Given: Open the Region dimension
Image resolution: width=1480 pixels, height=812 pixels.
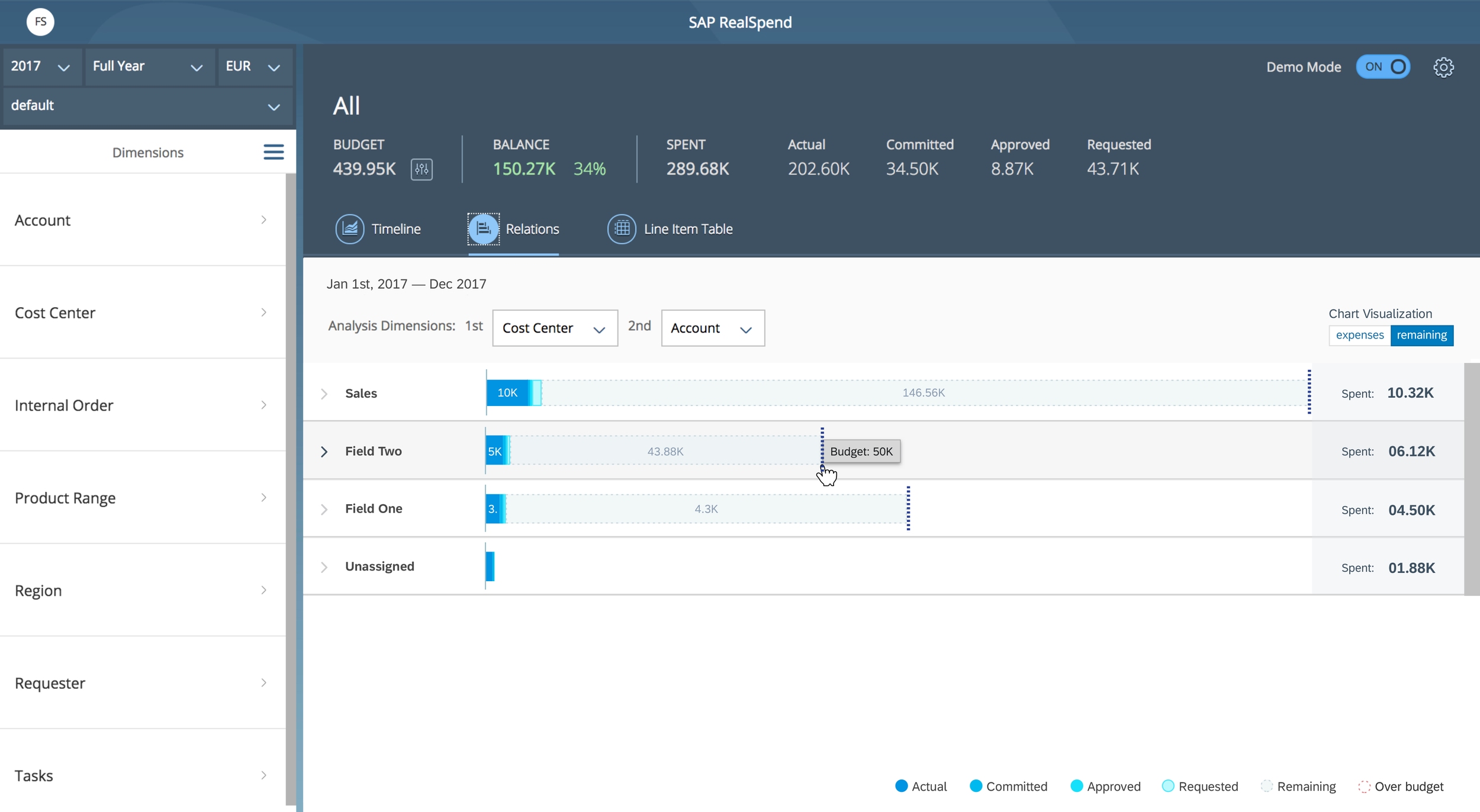Looking at the screenshot, I should (x=143, y=591).
